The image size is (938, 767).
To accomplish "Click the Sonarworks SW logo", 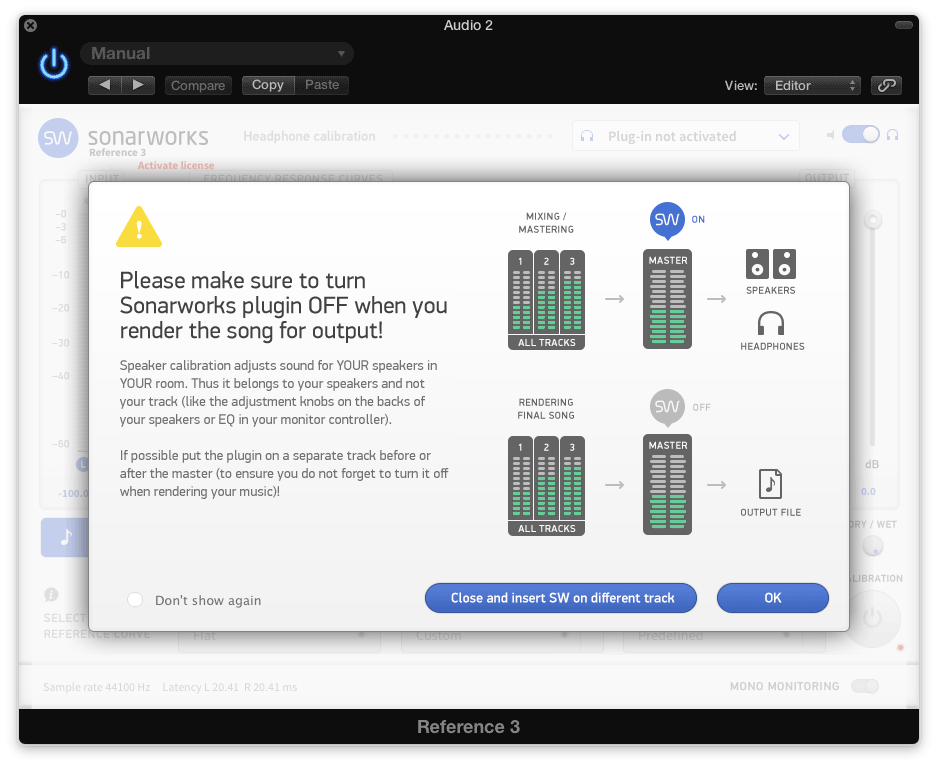I will tap(58, 138).
